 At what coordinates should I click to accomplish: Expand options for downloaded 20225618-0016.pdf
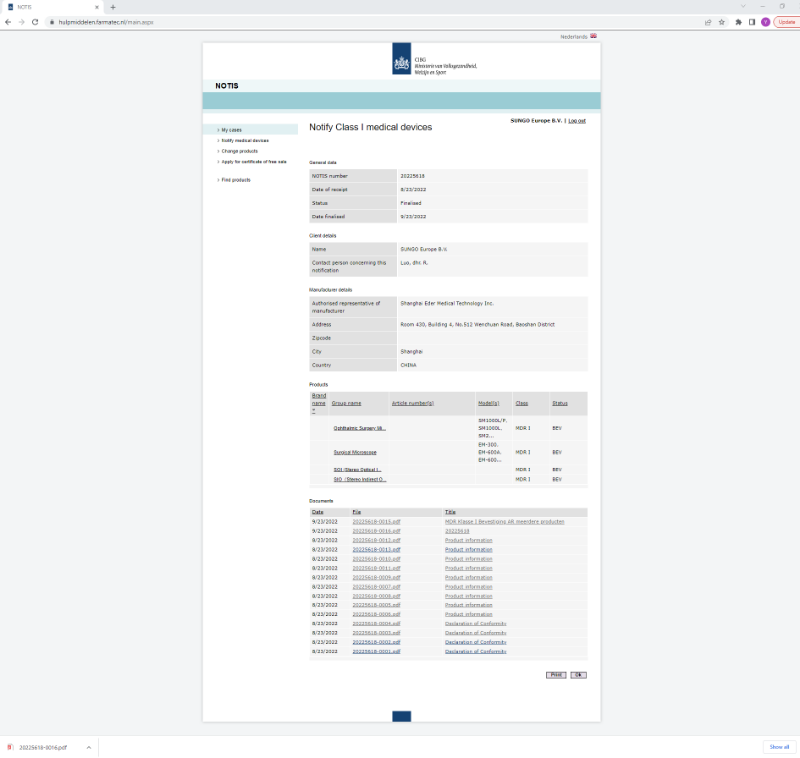87,747
